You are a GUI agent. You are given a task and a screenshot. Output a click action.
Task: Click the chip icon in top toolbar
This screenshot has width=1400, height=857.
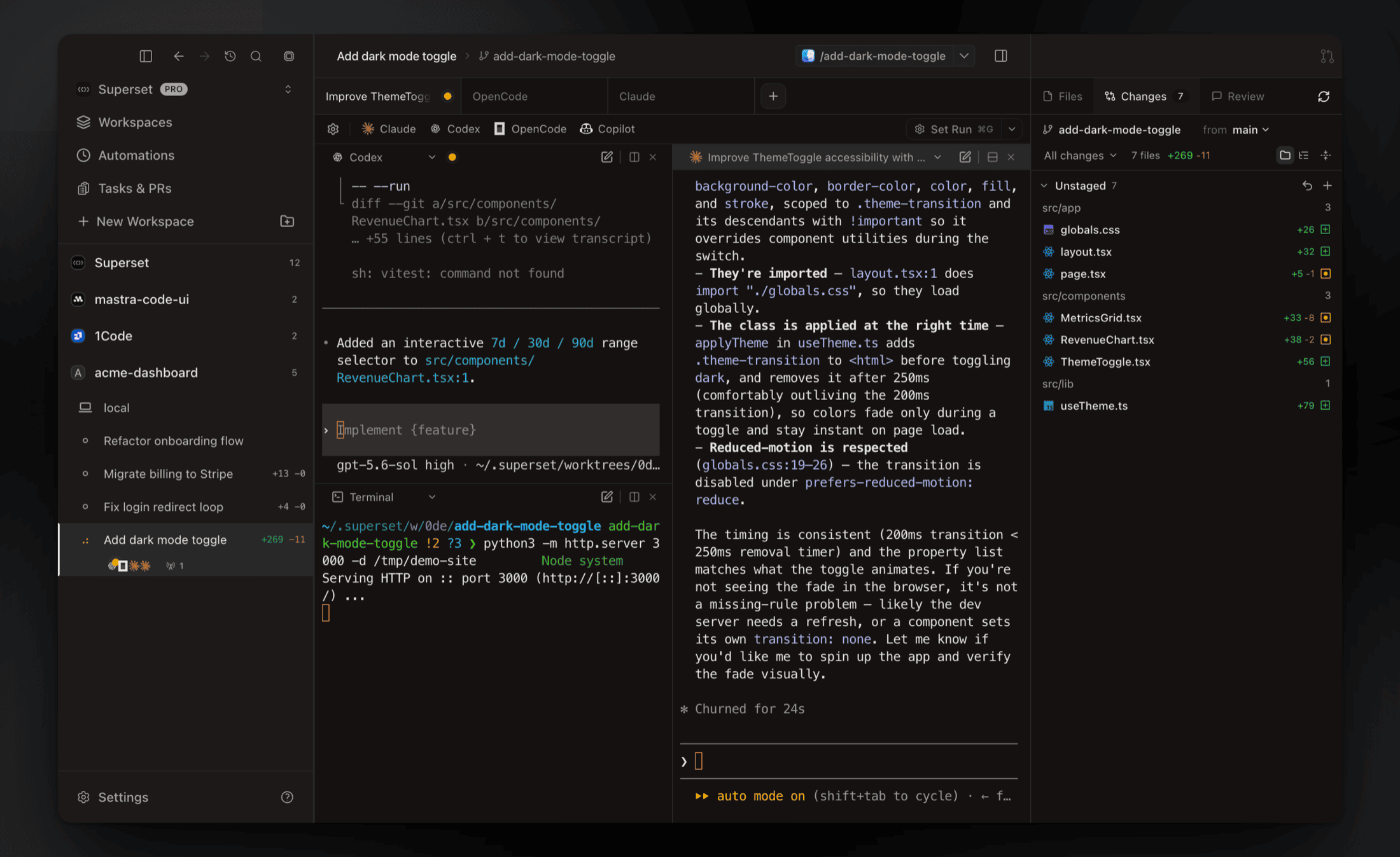pyautogui.click(x=289, y=56)
